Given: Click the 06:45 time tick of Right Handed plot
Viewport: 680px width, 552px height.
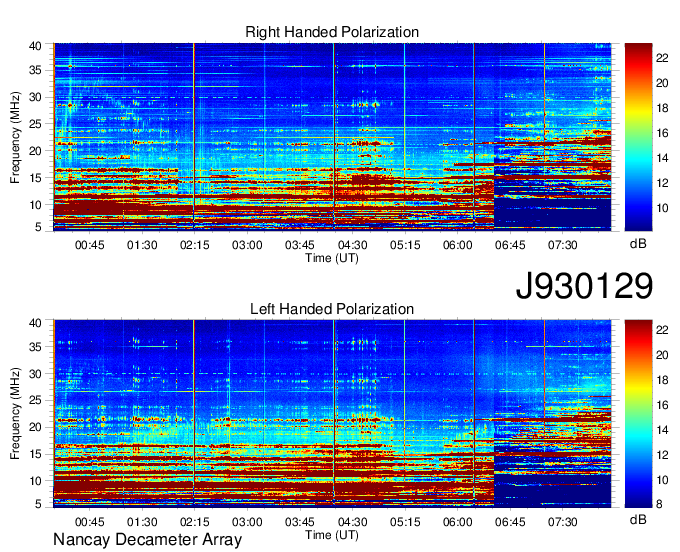Looking at the screenshot, I should click(510, 245).
